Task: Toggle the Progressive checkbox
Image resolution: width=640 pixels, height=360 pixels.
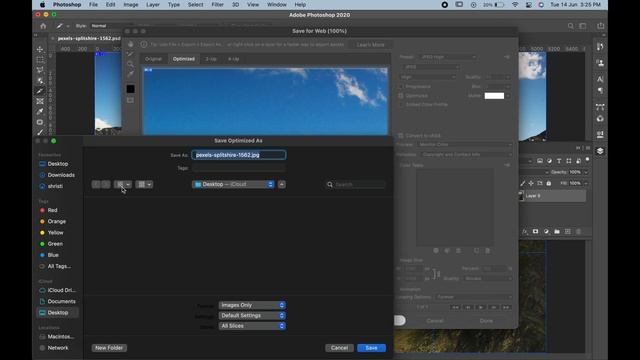Action: pyautogui.click(x=400, y=87)
